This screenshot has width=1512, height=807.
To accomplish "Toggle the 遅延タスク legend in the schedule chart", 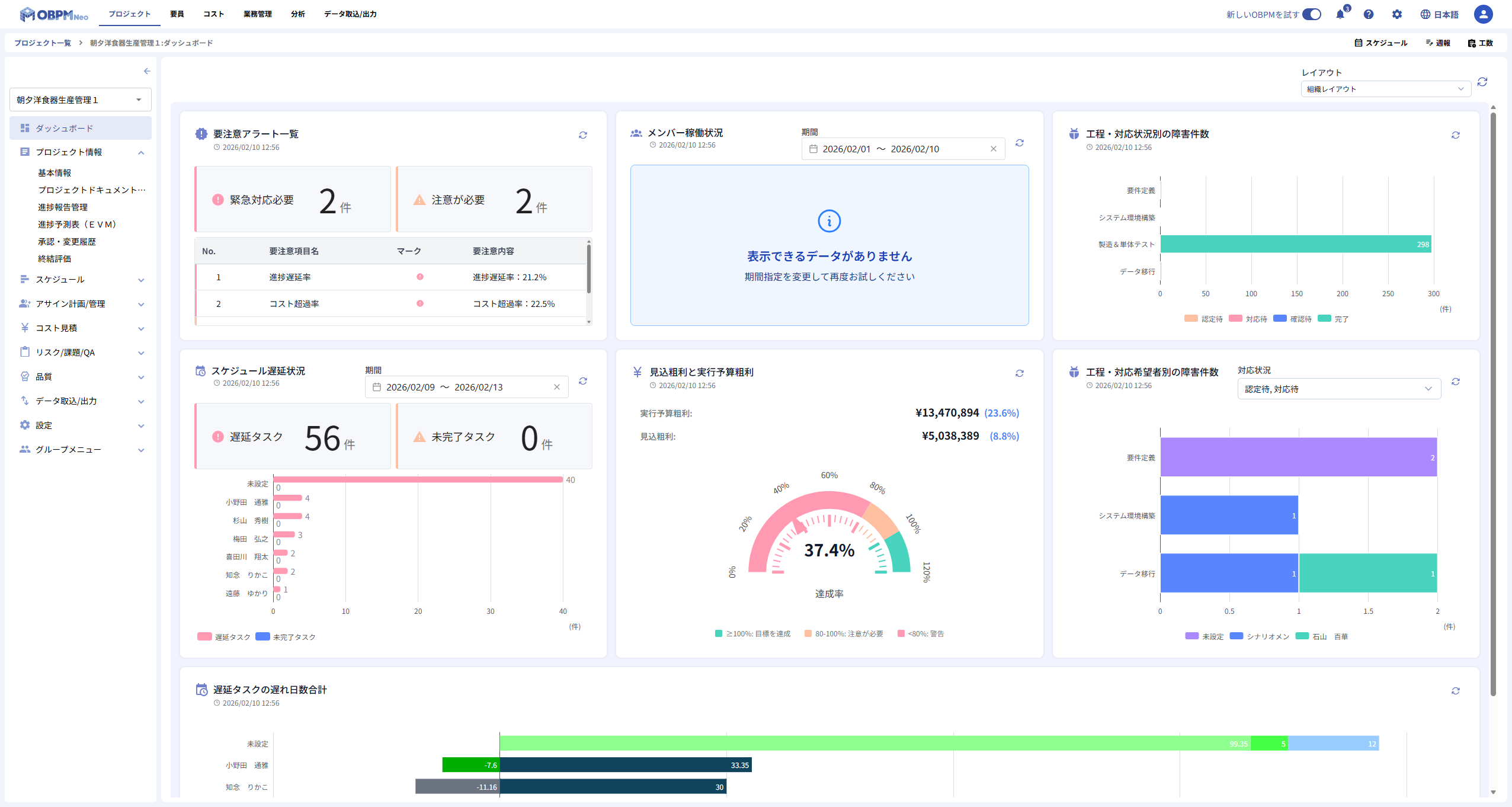I will click(x=225, y=637).
